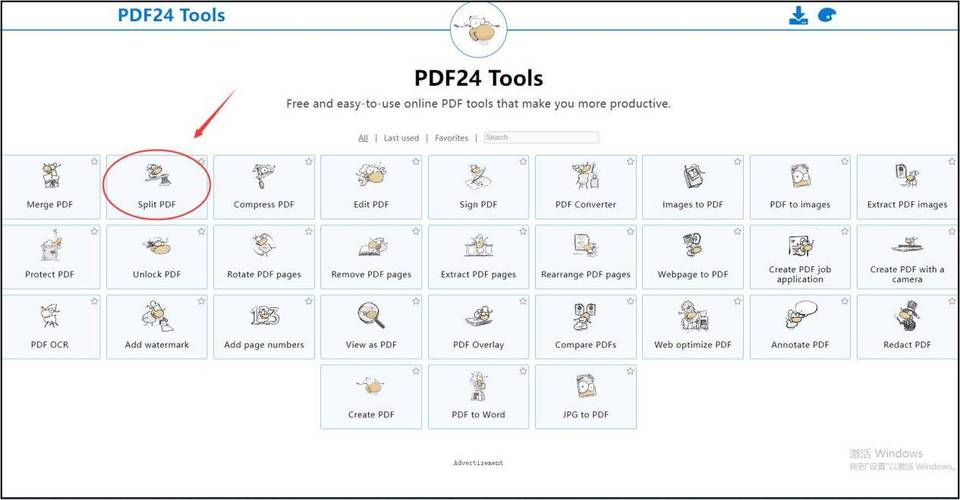Open the Add watermark tool
The height and width of the screenshot is (500, 960).
(157, 327)
